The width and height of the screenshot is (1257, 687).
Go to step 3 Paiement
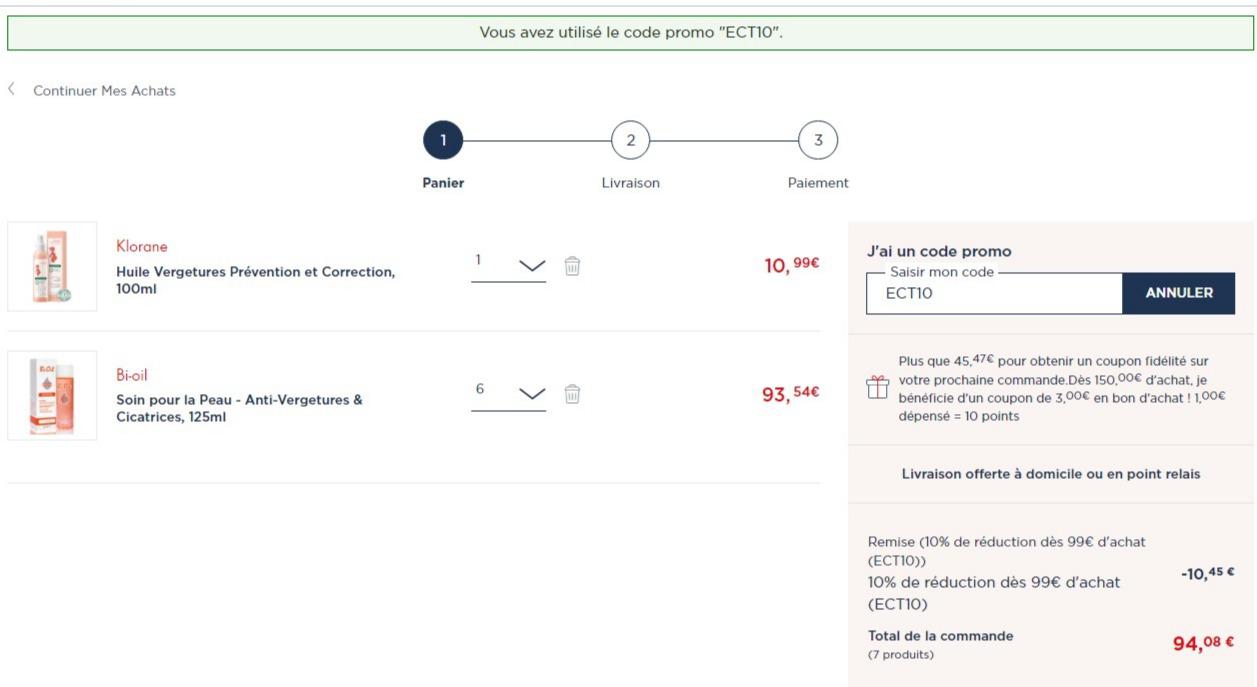[818, 141]
